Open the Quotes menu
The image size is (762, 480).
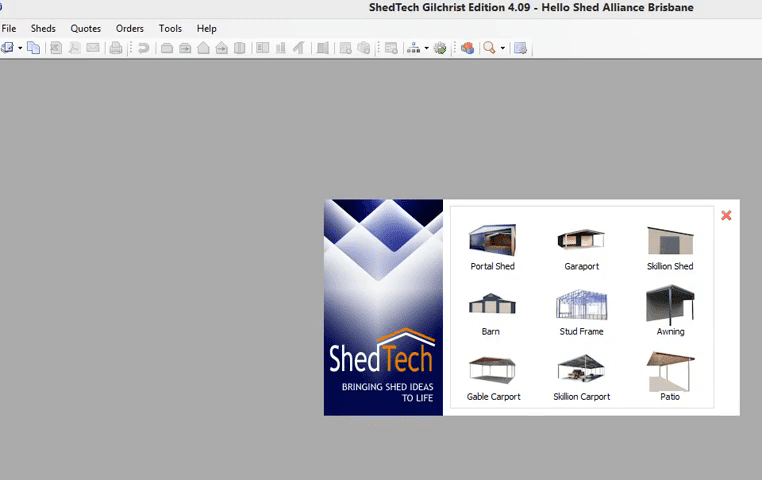(86, 29)
